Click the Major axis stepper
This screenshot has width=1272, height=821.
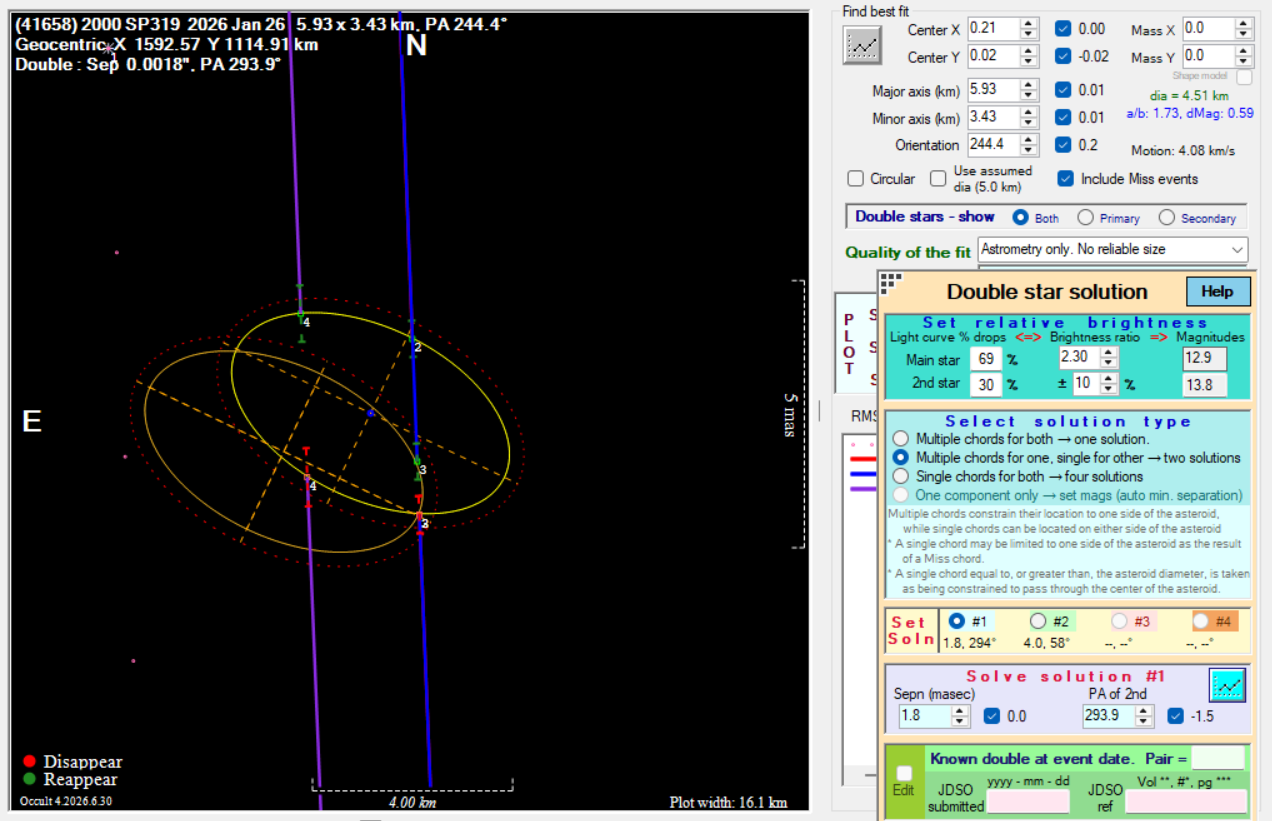[x=1029, y=90]
